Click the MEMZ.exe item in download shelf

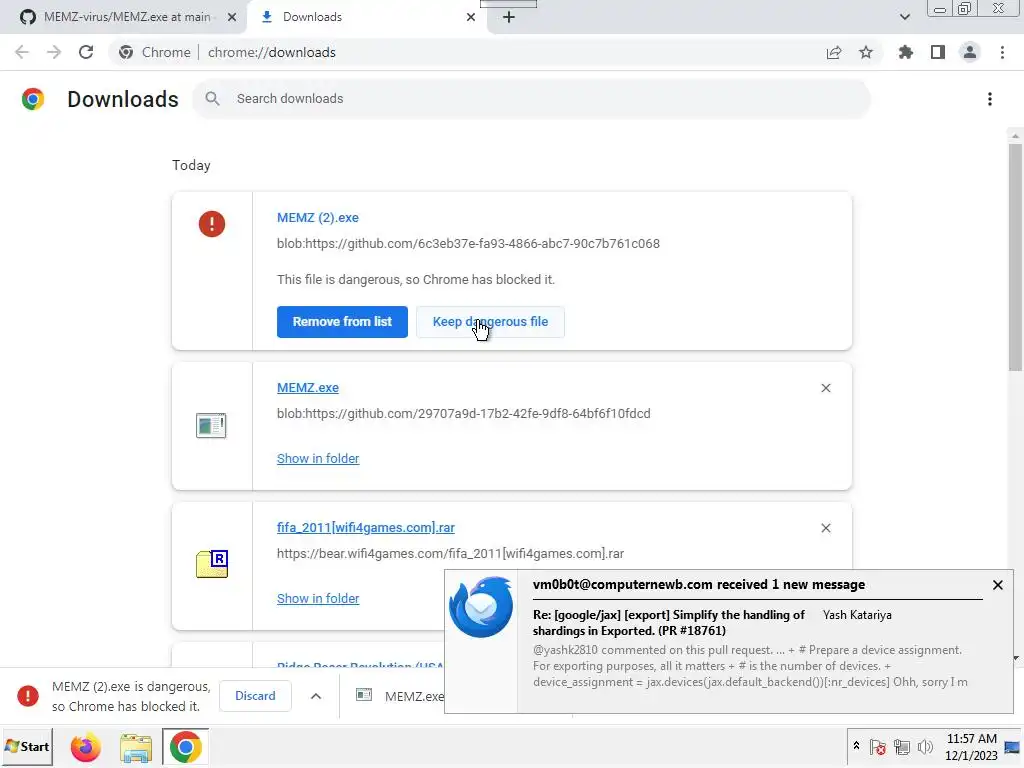point(400,696)
